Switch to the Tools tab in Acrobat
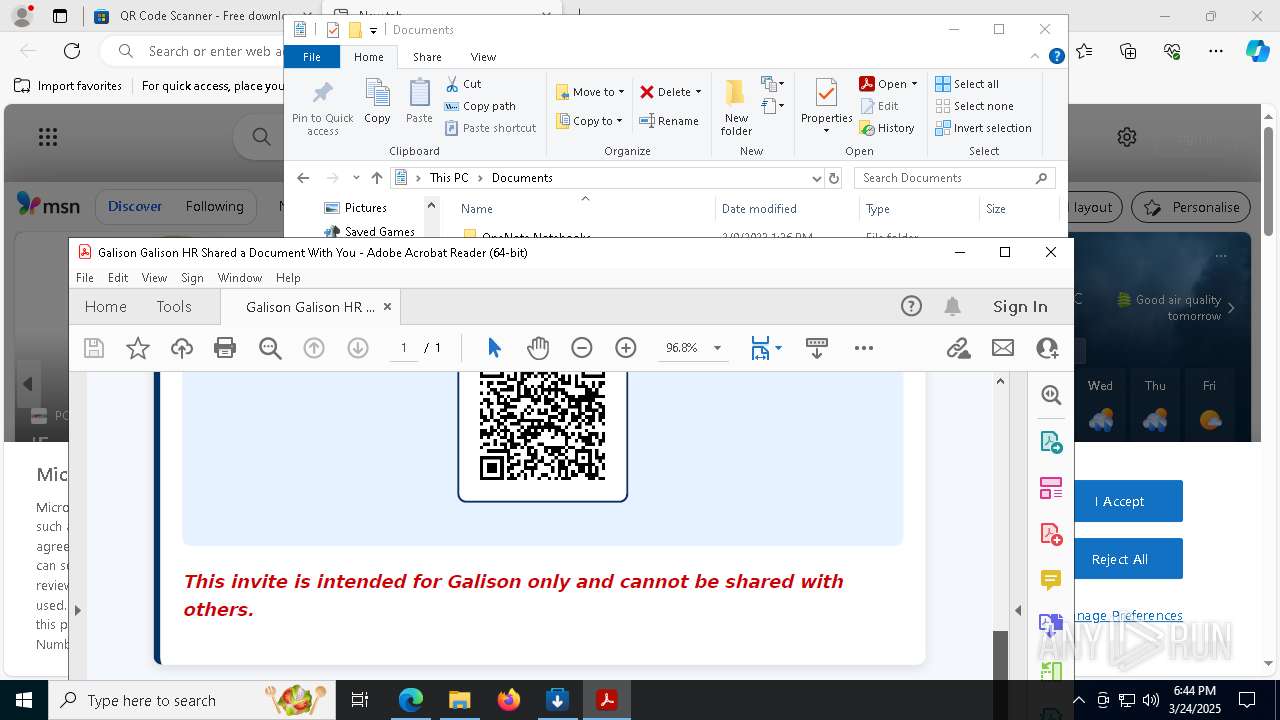The image size is (1280, 720). coord(174,307)
